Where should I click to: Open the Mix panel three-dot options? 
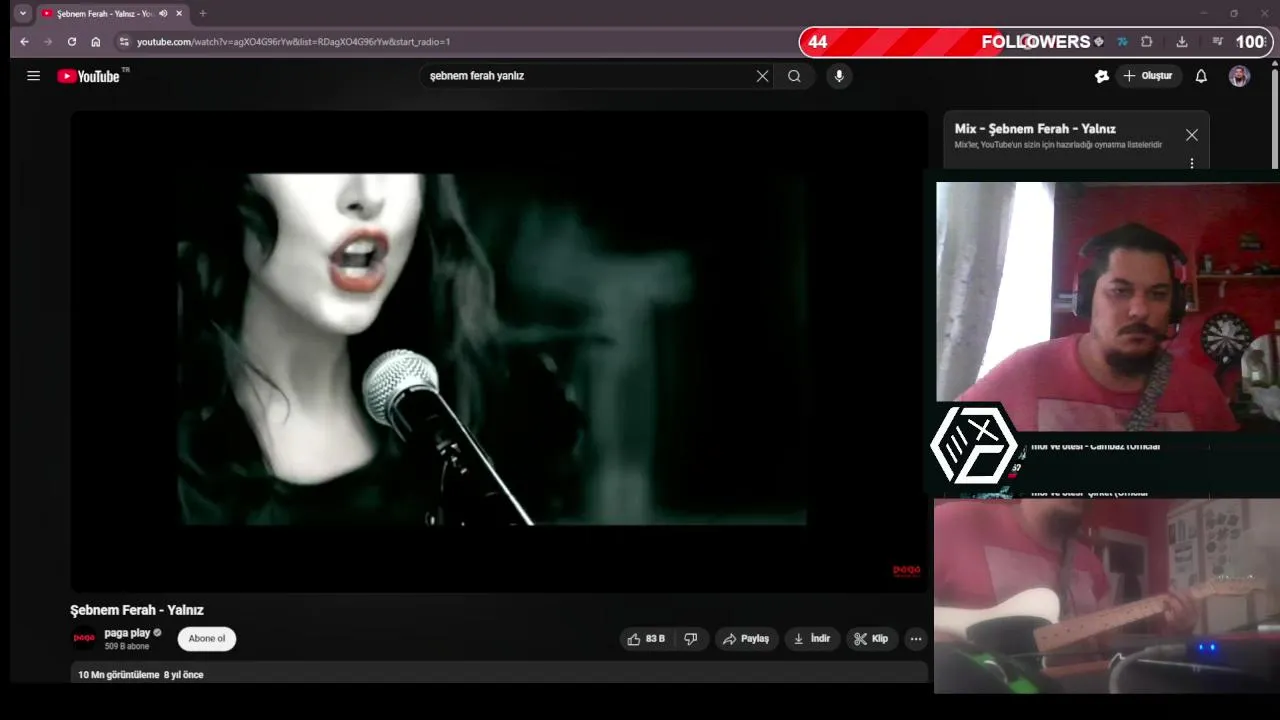(x=1191, y=163)
